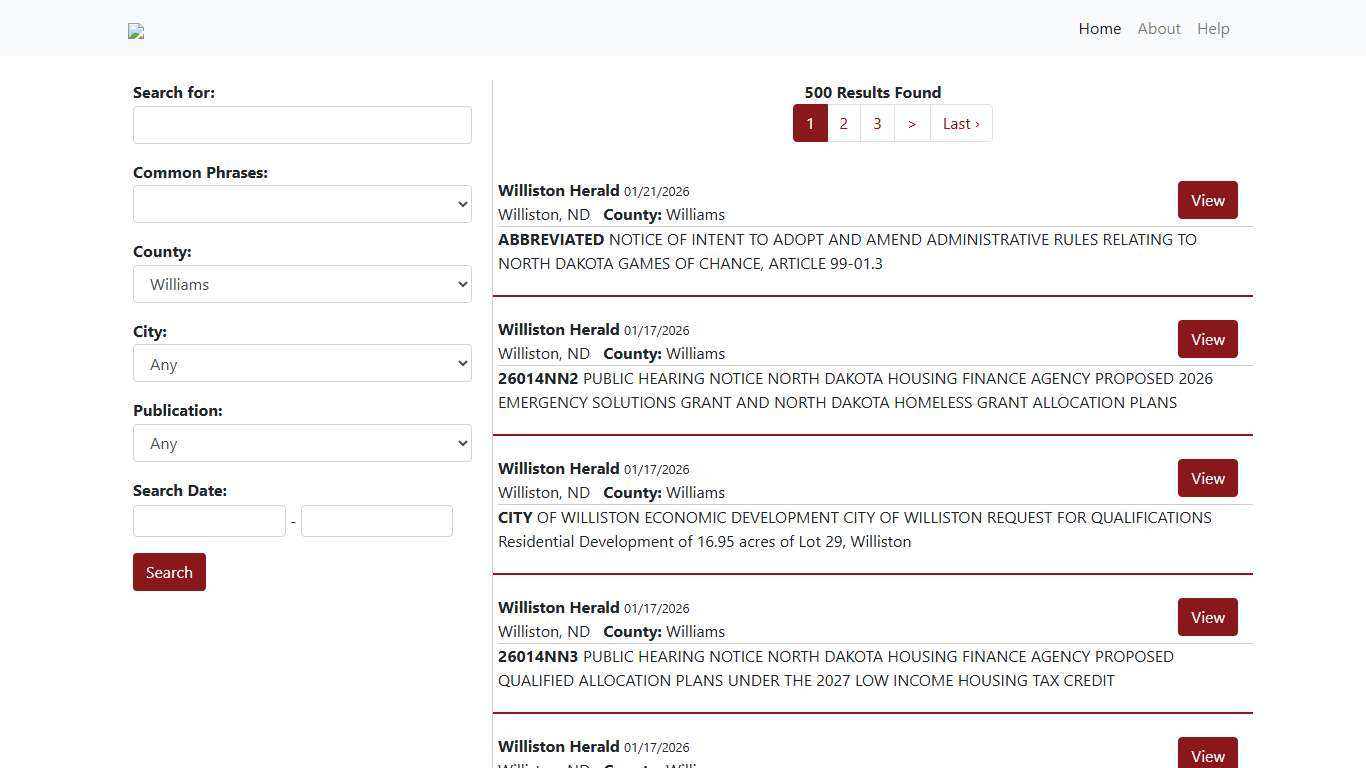View the ABBREVIATED games of chance notice
This screenshot has height=768, width=1366.
pyautogui.click(x=1207, y=200)
